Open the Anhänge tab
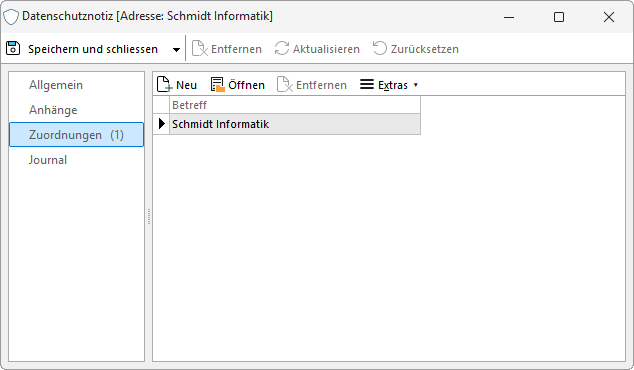The width and height of the screenshot is (634, 370). pos(53,110)
